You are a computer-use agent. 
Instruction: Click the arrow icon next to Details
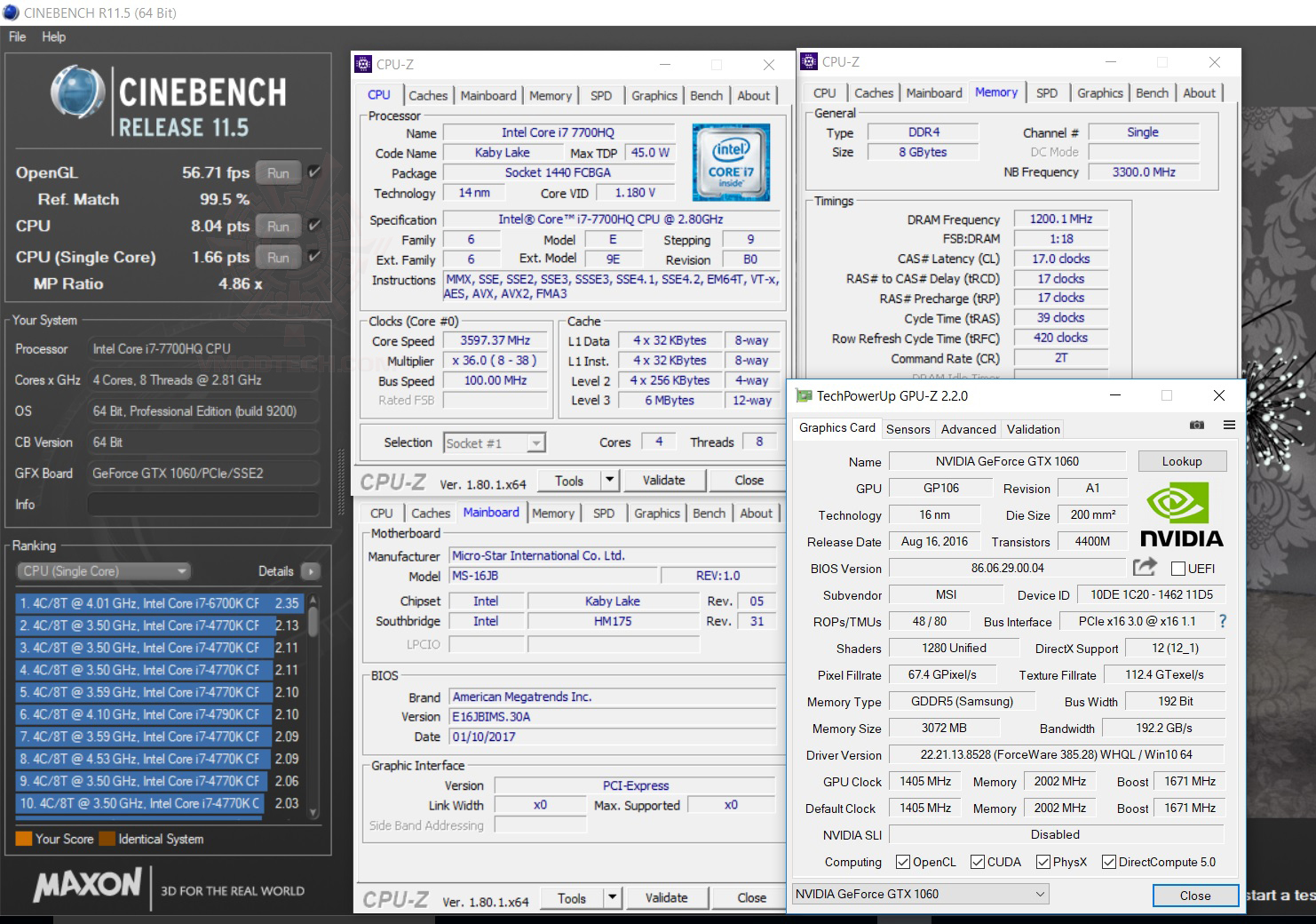311,571
